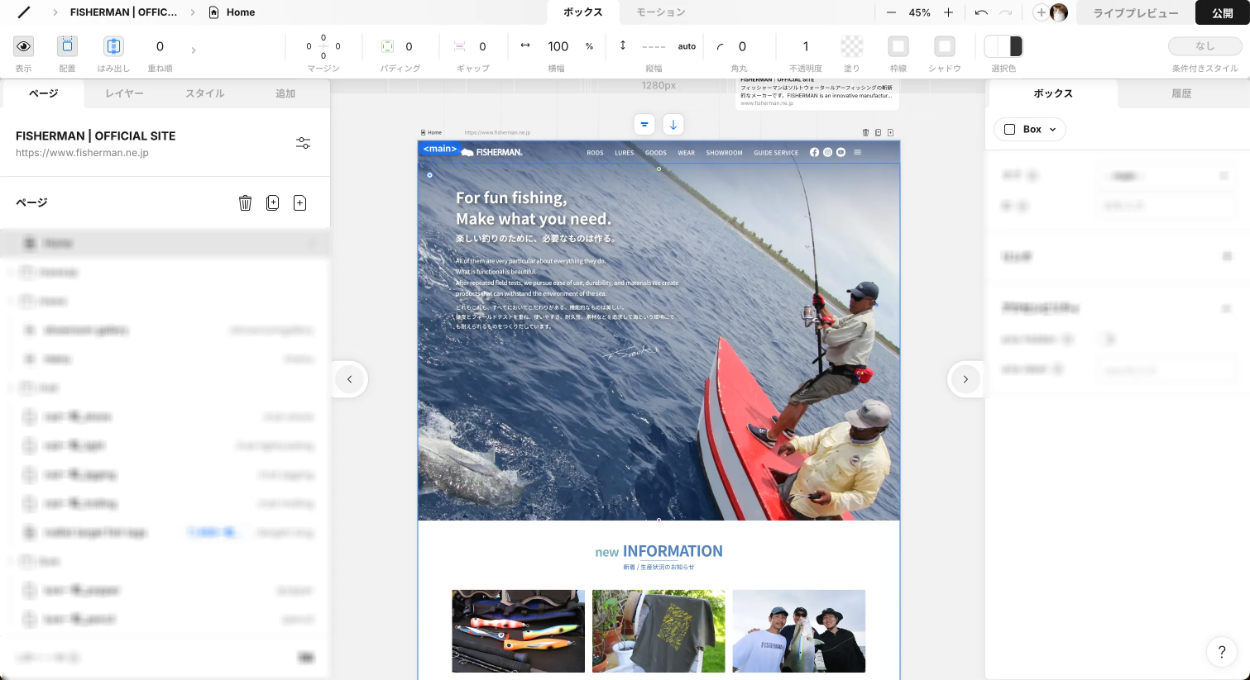Toggle the 表示 visibility eye icon

click(x=23, y=46)
